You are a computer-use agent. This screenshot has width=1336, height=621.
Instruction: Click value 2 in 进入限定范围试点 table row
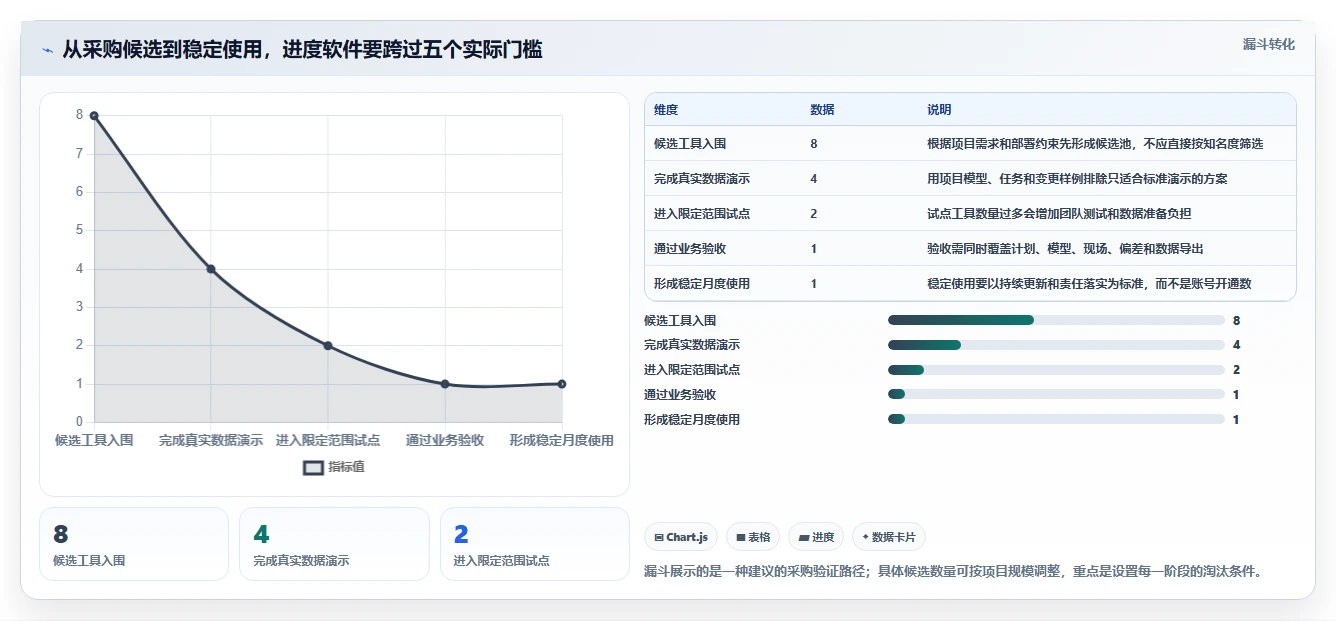point(814,214)
